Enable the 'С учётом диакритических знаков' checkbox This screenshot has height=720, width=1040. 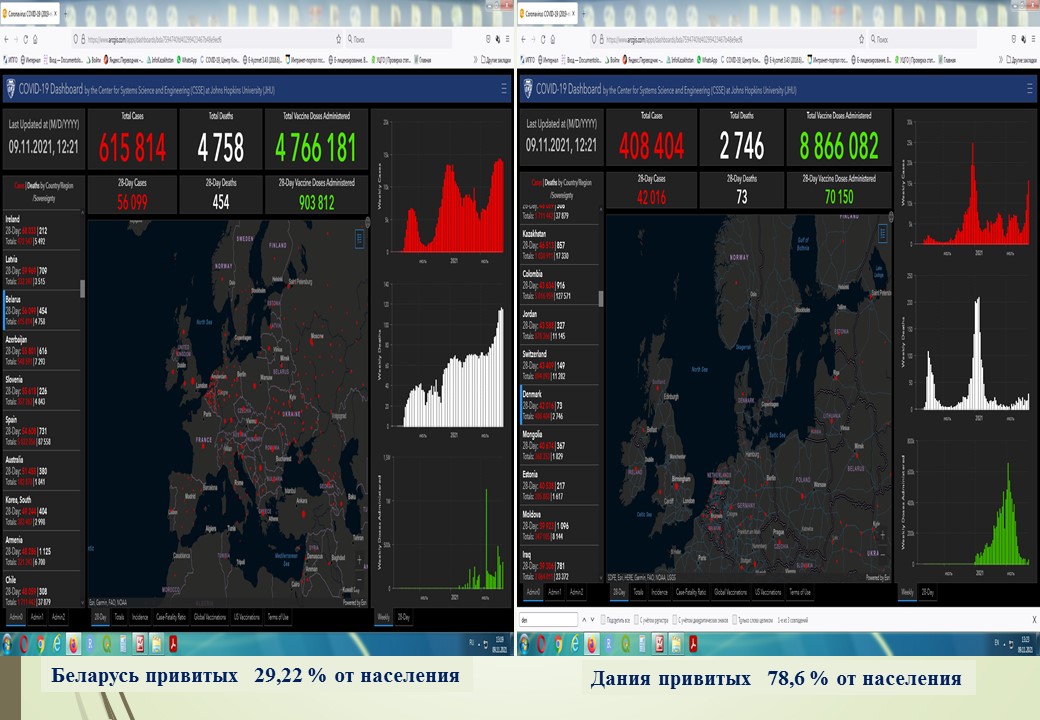(674, 620)
